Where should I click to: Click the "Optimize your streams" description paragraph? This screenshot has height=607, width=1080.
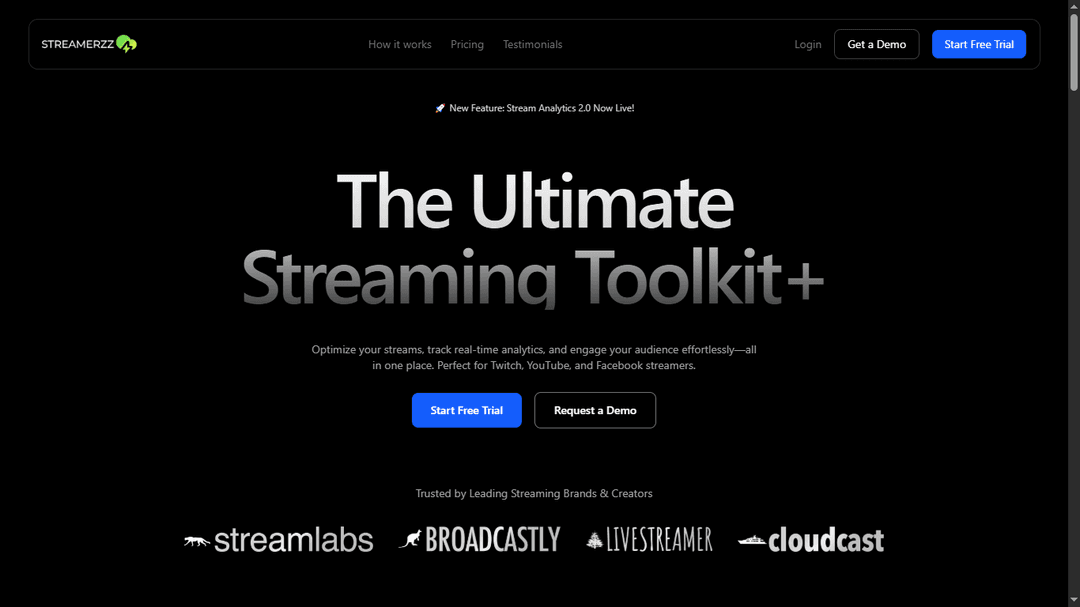pos(534,358)
